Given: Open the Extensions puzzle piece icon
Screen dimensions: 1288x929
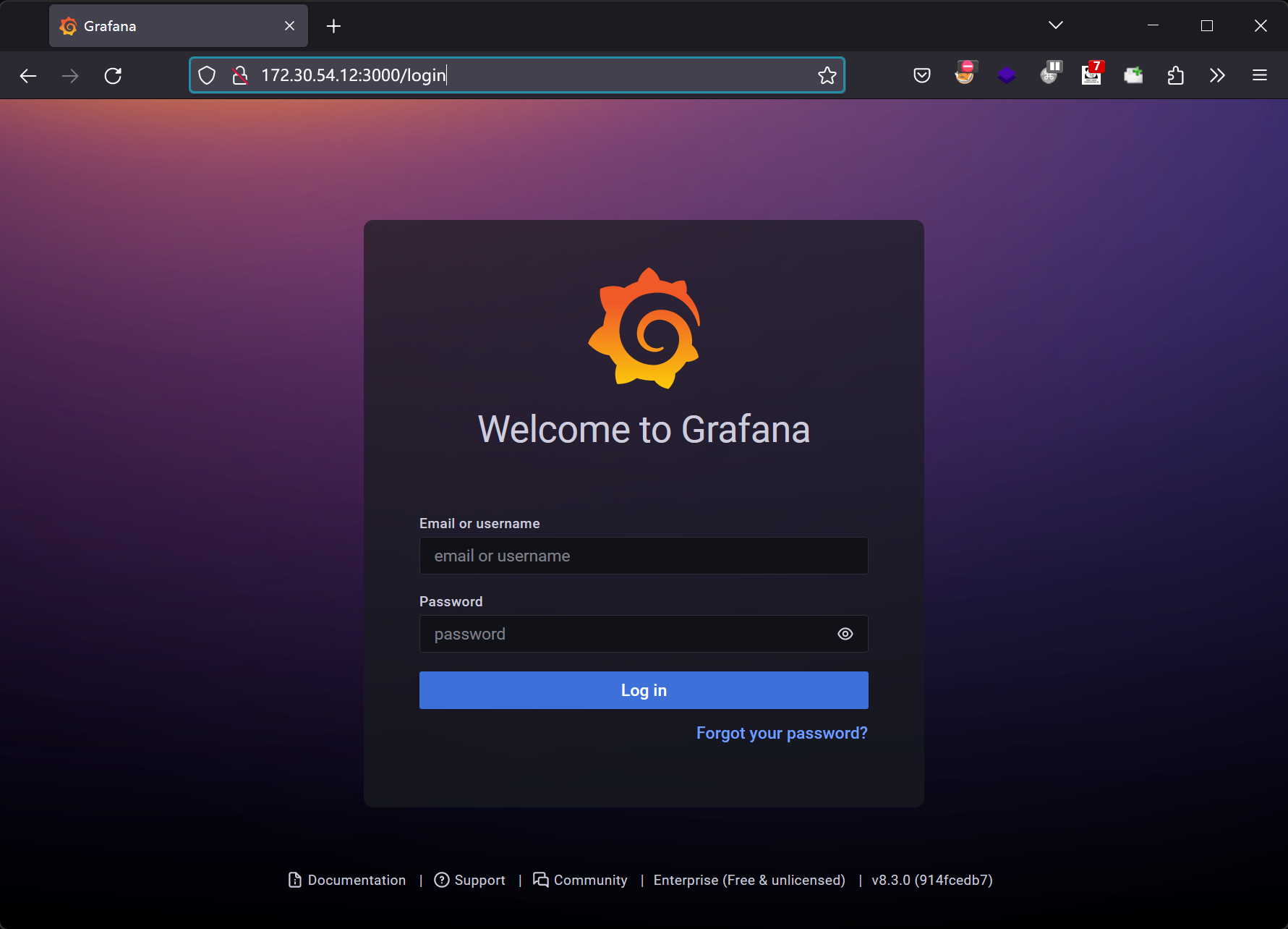Looking at the screenshot, I should point(1176,75).
